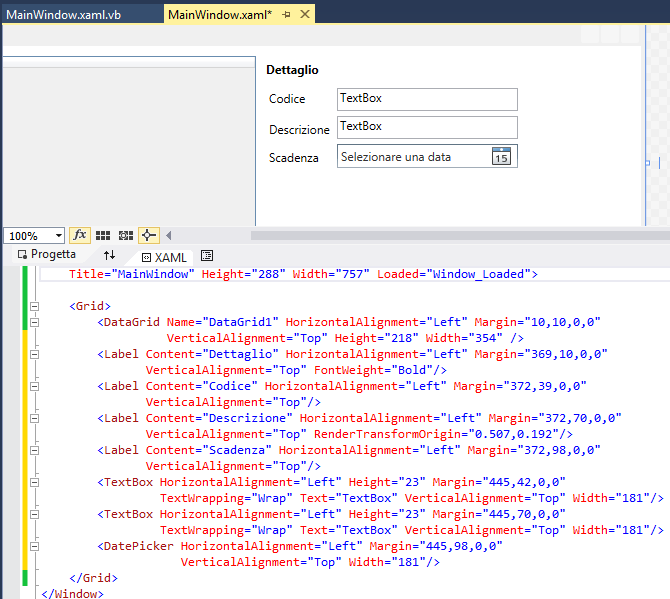Select the Codice label in designer
Image resolution: width=670 pixels, height=599 pixels.
pos(287,99)
